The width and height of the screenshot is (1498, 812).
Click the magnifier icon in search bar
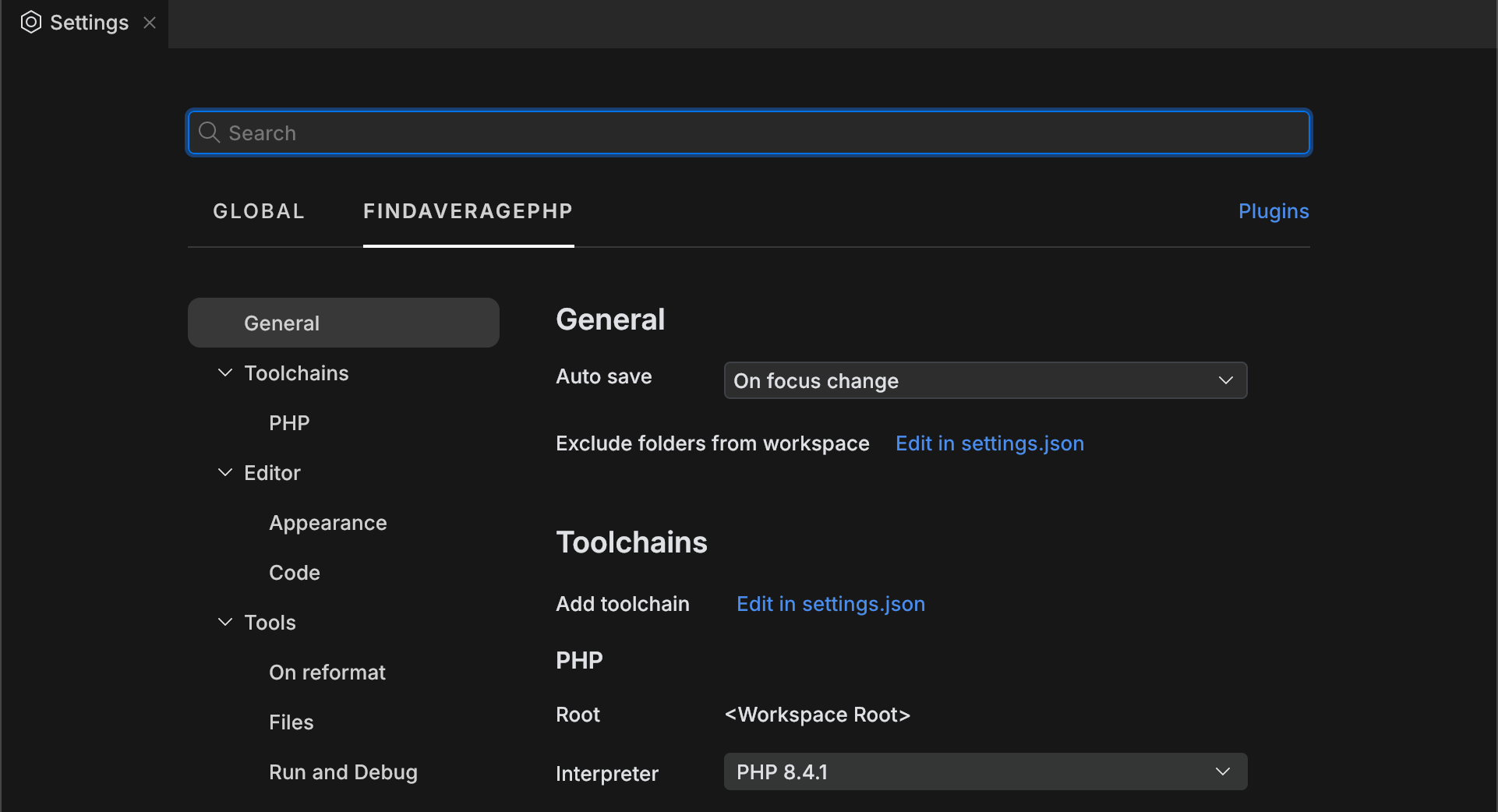pos(209,132)
